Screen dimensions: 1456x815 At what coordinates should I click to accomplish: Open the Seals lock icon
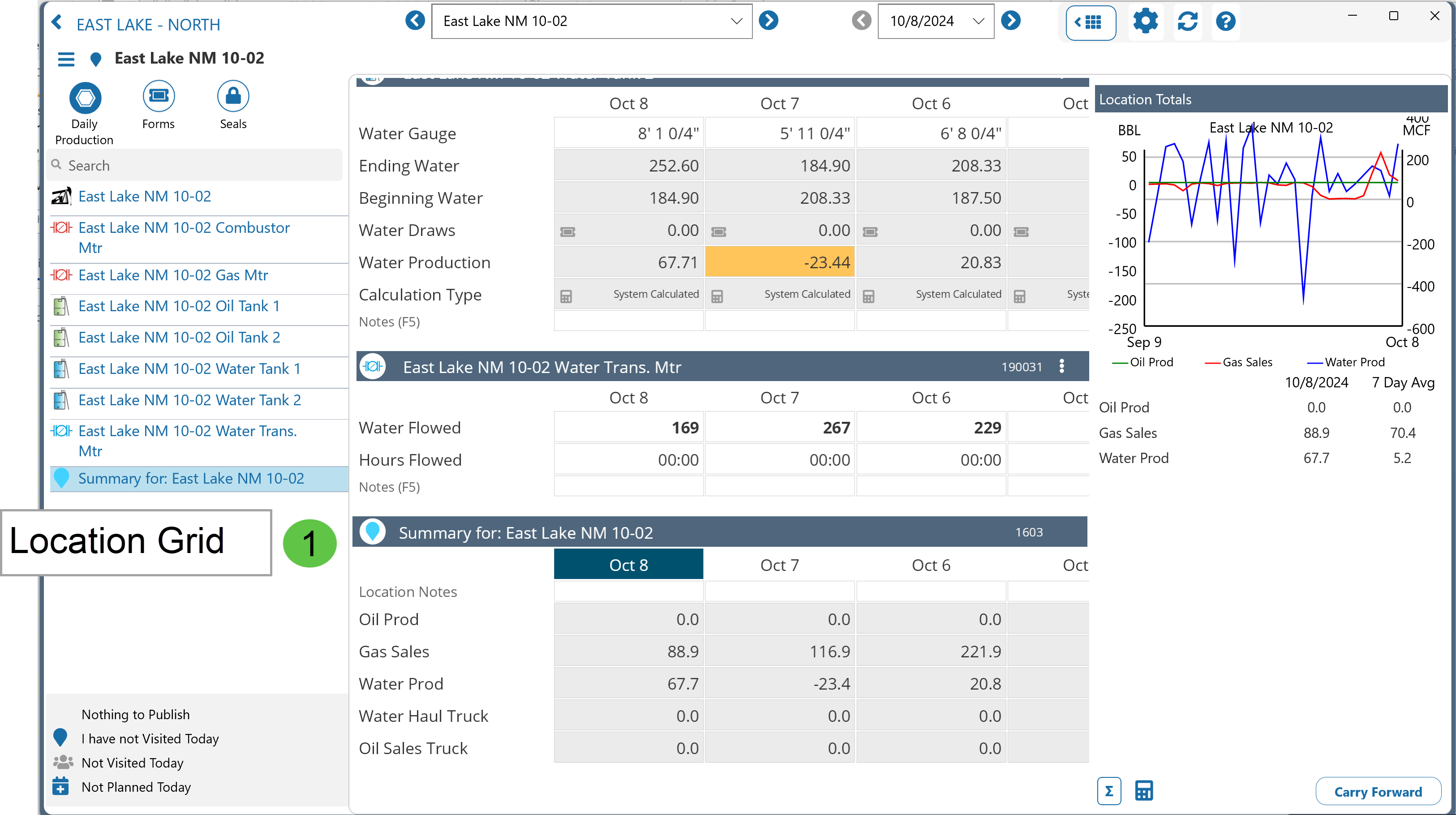click(233, 97)
